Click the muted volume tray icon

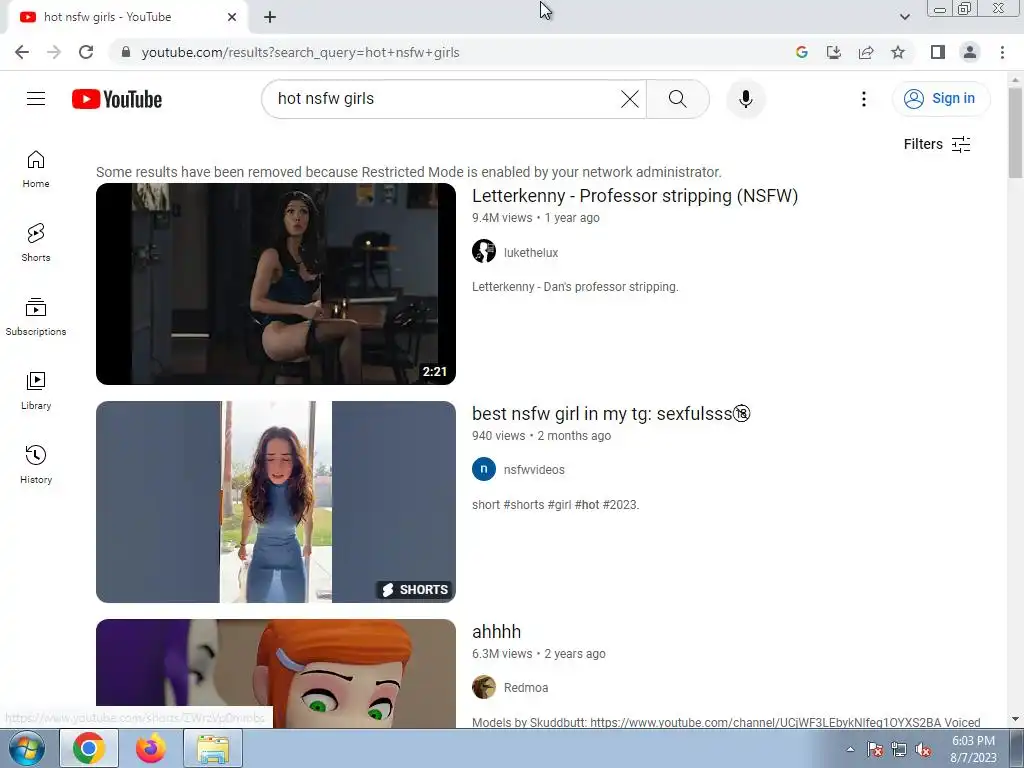point(923,749)
